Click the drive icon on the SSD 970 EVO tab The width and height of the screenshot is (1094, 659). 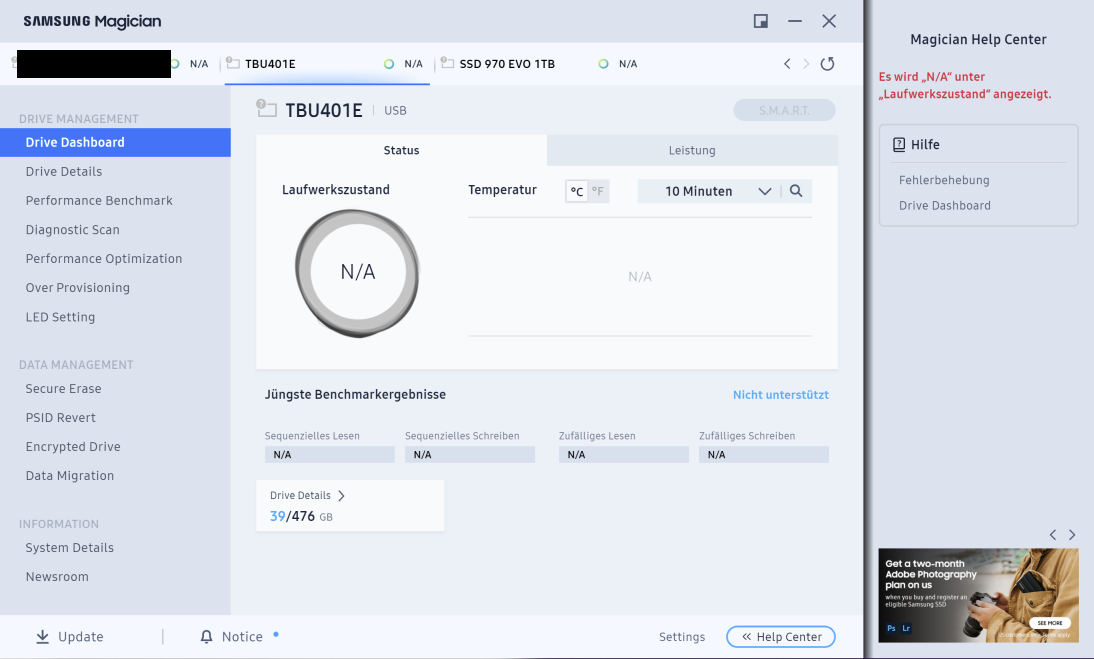pos(447,63)
